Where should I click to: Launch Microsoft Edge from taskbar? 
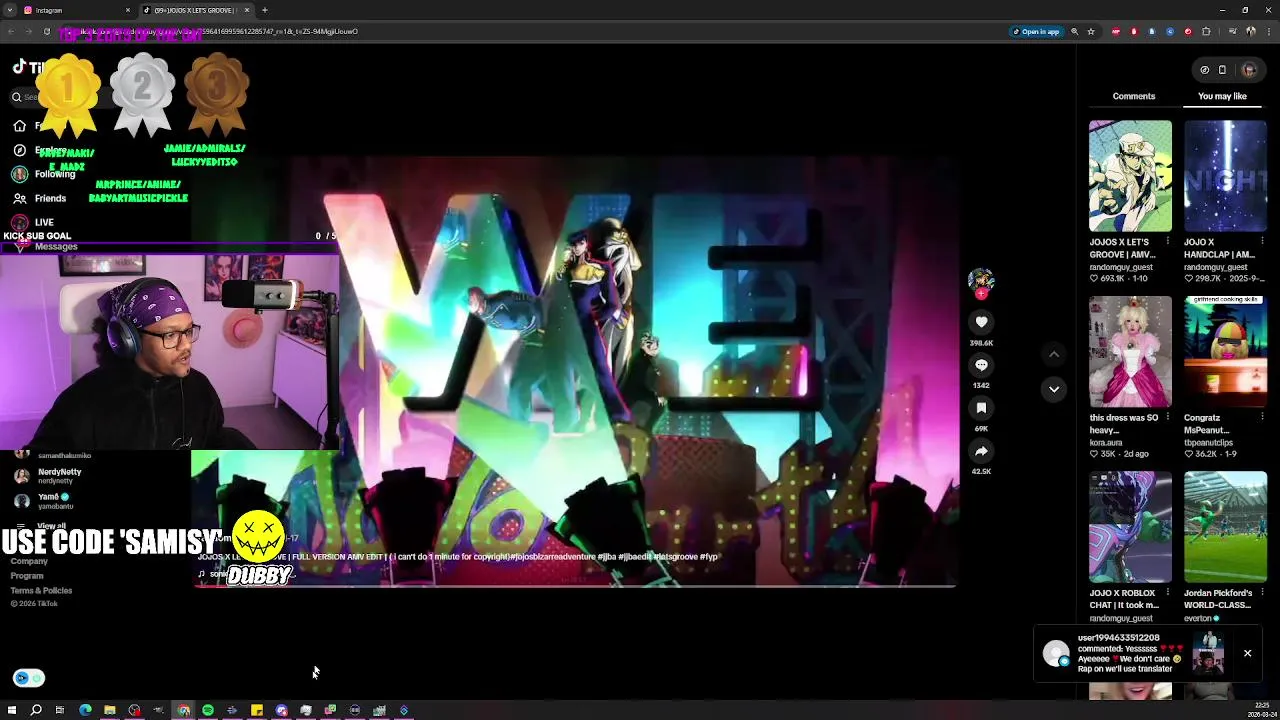point(85,710)
